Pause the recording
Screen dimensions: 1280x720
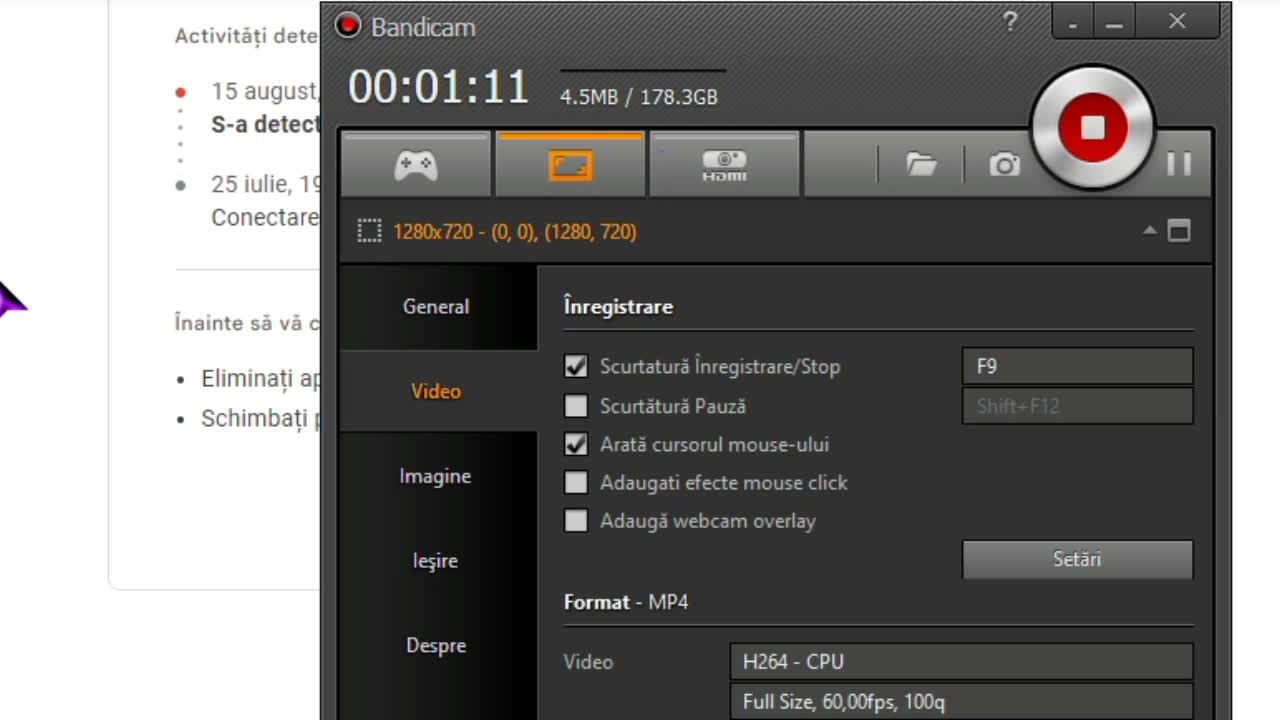pos(1178,164)
